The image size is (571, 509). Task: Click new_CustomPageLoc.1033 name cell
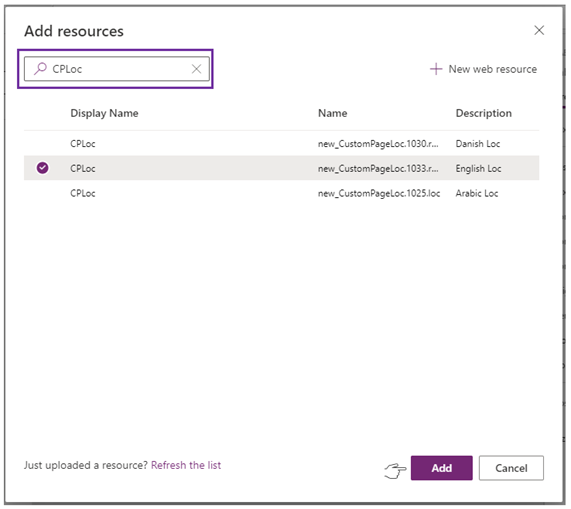378,169
